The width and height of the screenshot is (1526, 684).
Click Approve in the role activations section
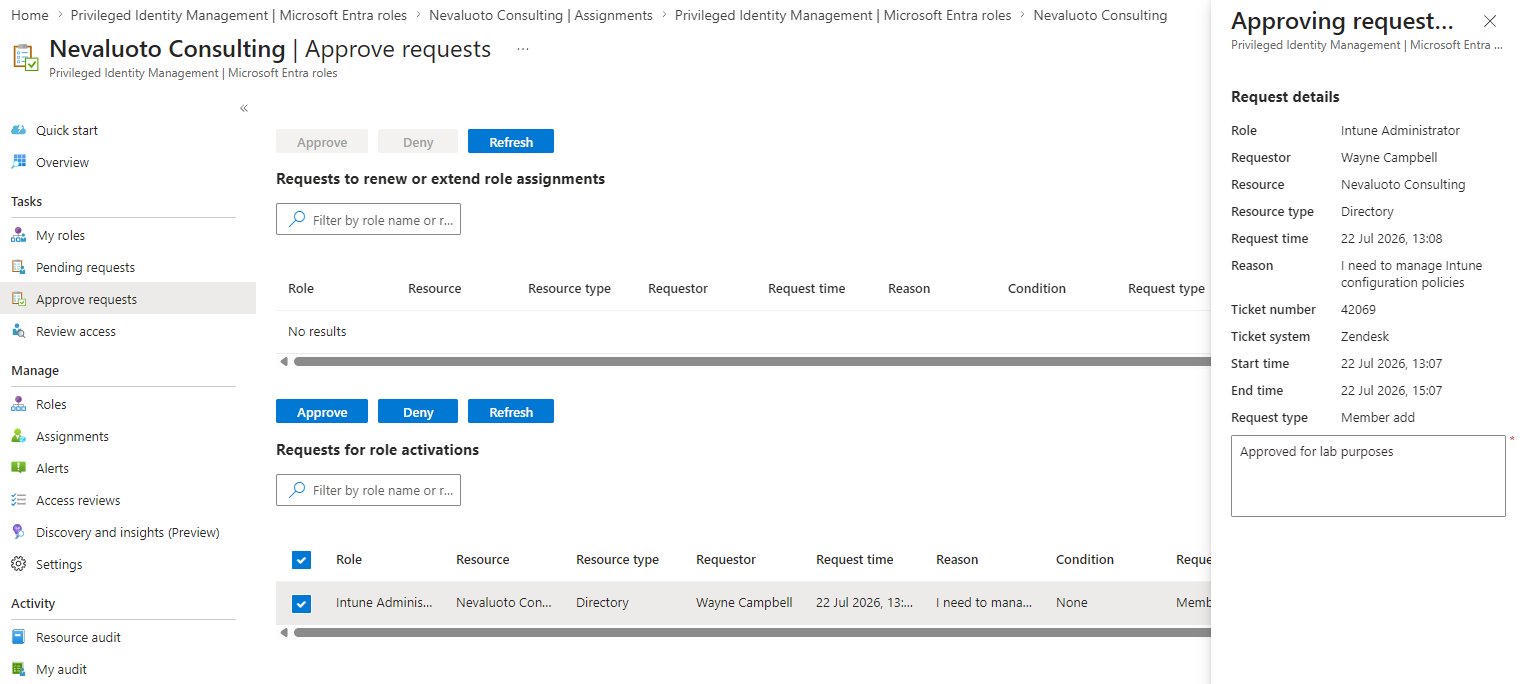point(322,412)
